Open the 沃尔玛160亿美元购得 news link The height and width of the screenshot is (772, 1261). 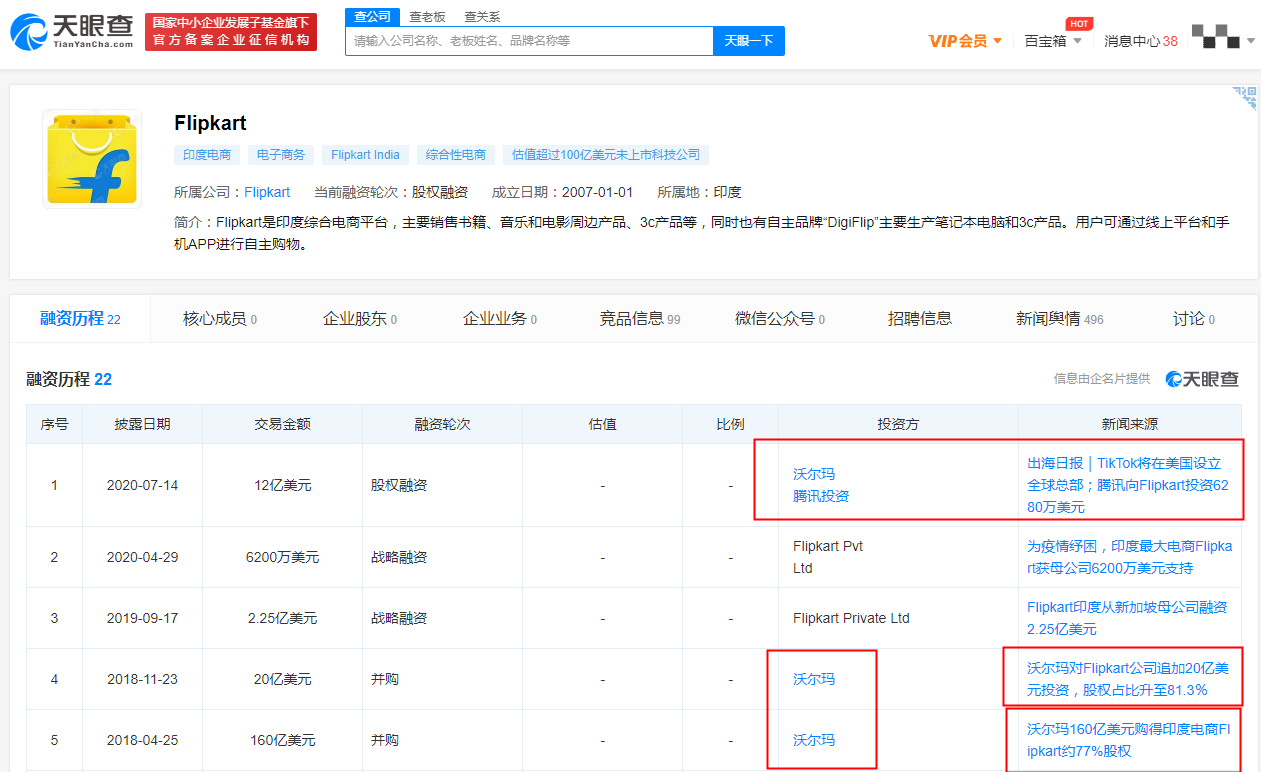tap(1129, 740)
